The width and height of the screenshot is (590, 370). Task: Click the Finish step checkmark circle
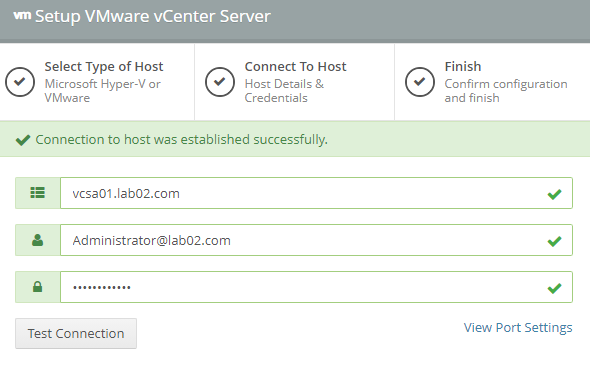(x=420, y=82)
